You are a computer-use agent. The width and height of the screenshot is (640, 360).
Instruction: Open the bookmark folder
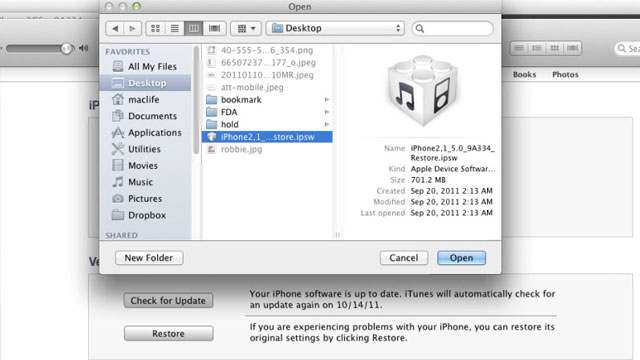click(267, 100)
